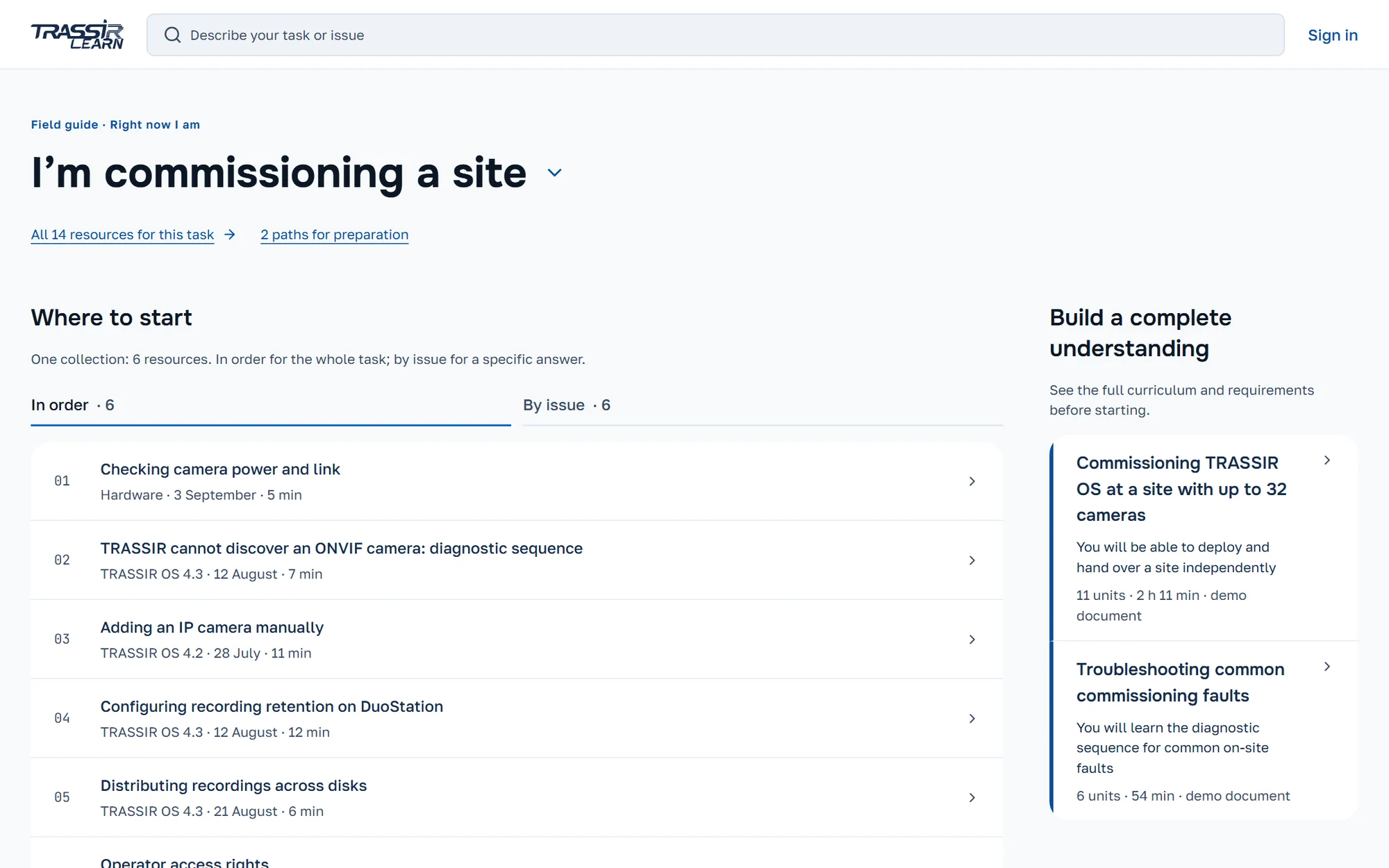Image resolution: width=1389 pixels, height=868 pixels.
Task: Open Distributing recordings across disks
Action: [x=233, y=786]
